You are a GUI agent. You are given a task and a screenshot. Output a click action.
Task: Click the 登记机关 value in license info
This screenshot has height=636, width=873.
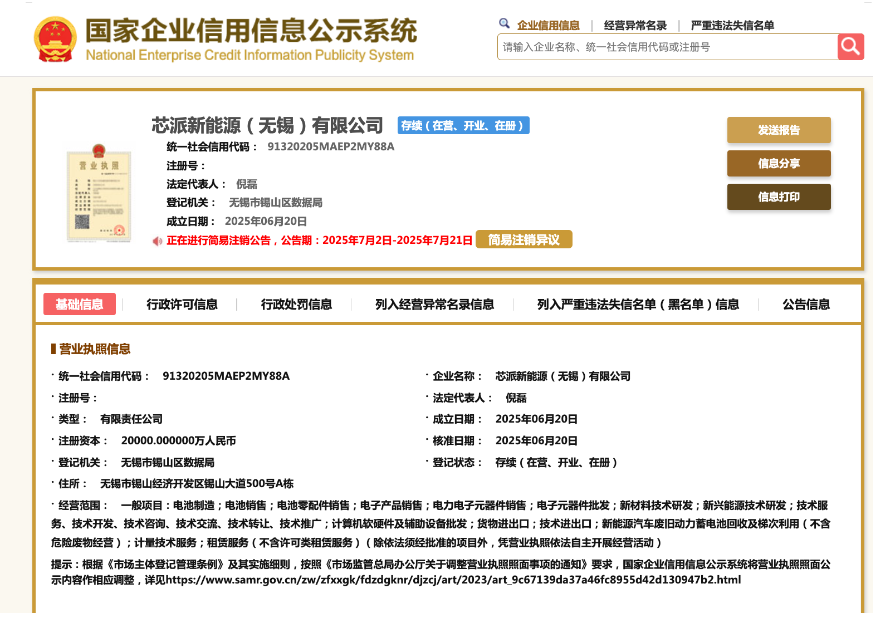(168, 462)
